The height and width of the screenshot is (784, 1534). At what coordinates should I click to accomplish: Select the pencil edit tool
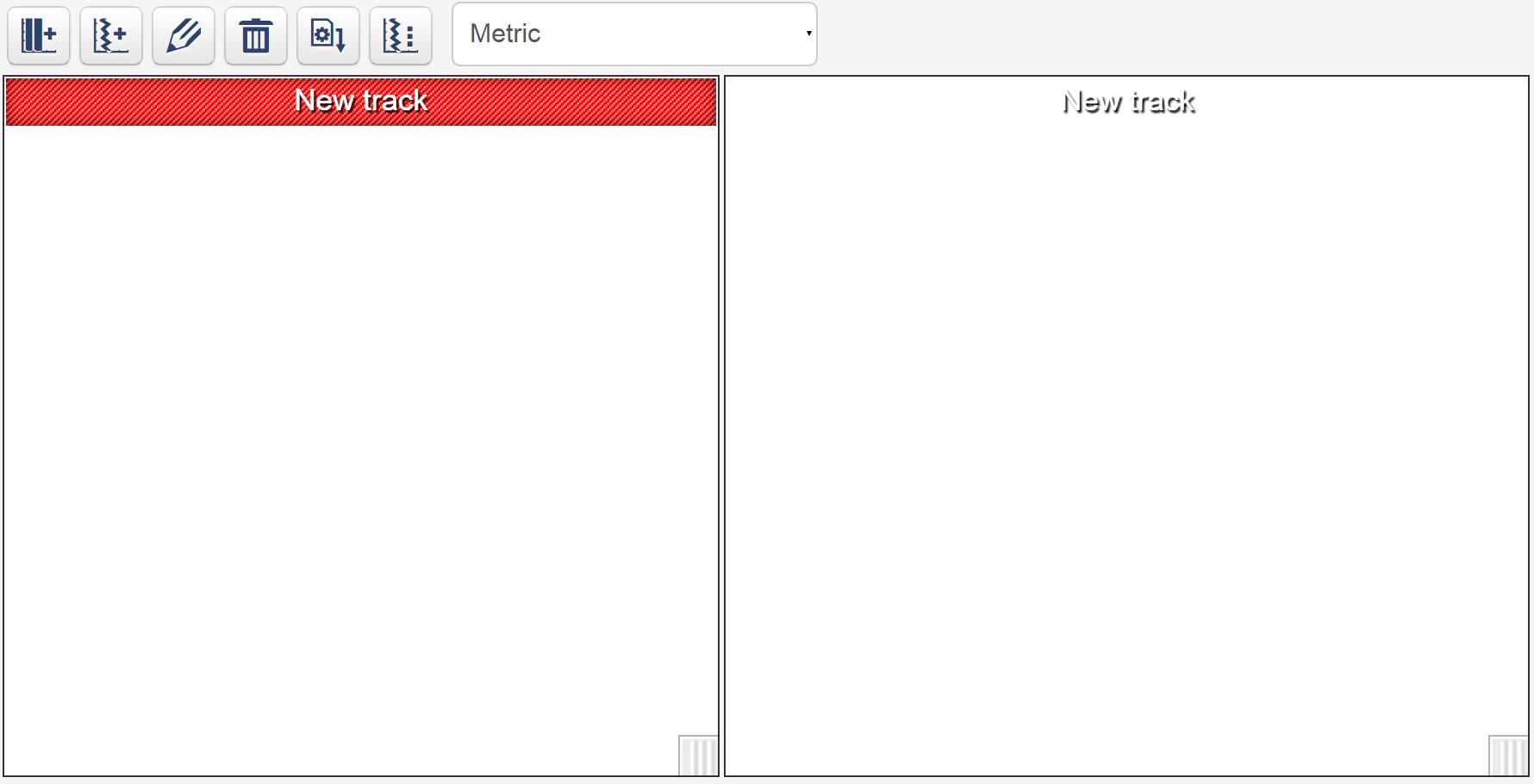point(183,35)
